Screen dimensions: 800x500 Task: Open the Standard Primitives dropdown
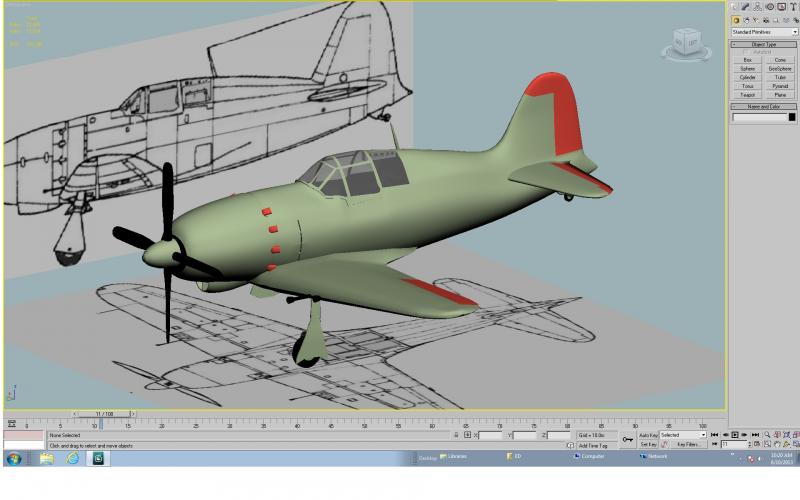coord(764,32)
